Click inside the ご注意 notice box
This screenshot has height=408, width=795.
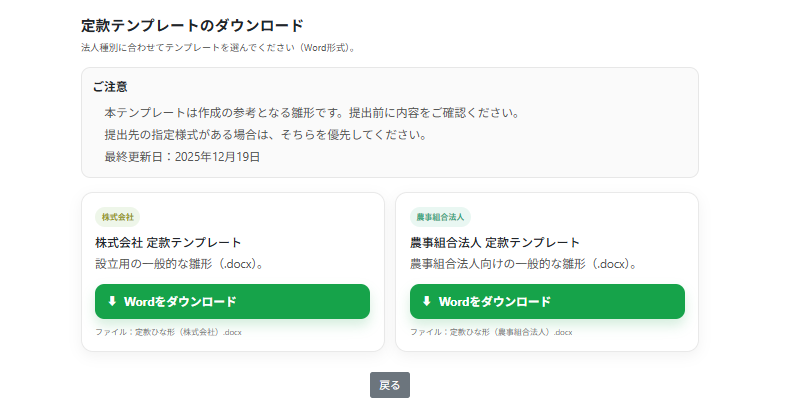click(x=600, y=150)
